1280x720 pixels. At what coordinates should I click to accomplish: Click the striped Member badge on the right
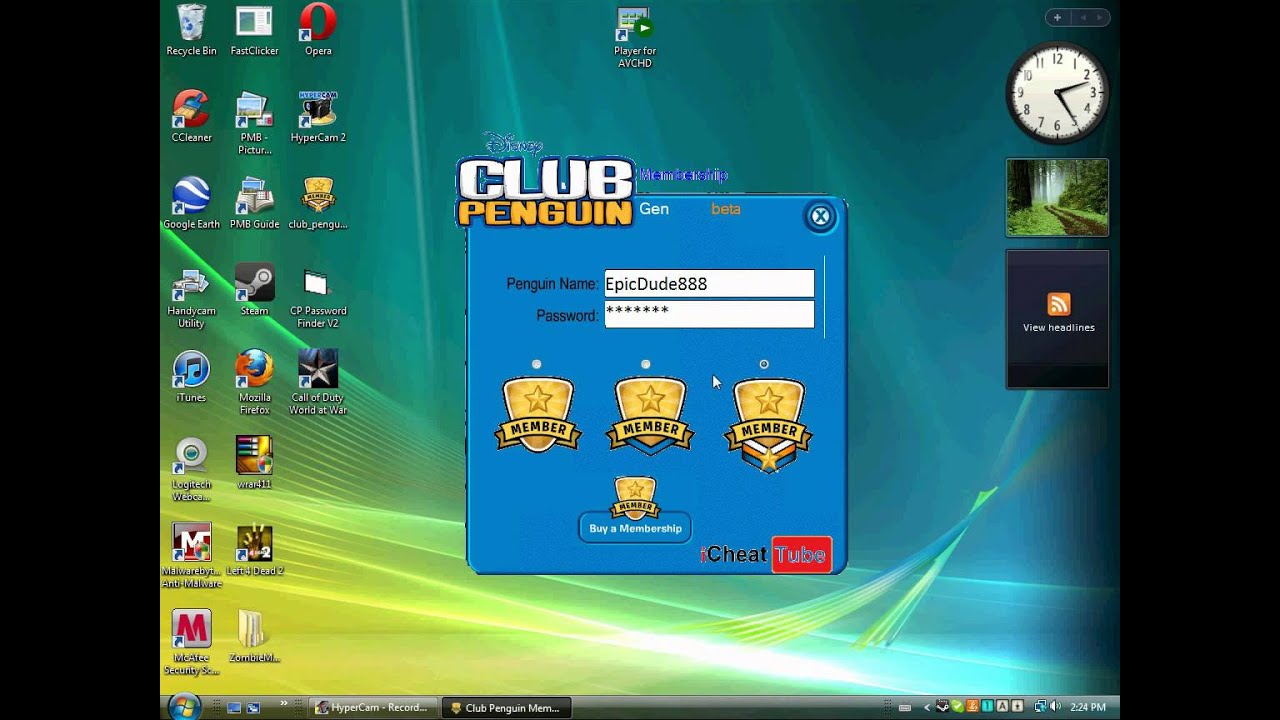(768, 425)
